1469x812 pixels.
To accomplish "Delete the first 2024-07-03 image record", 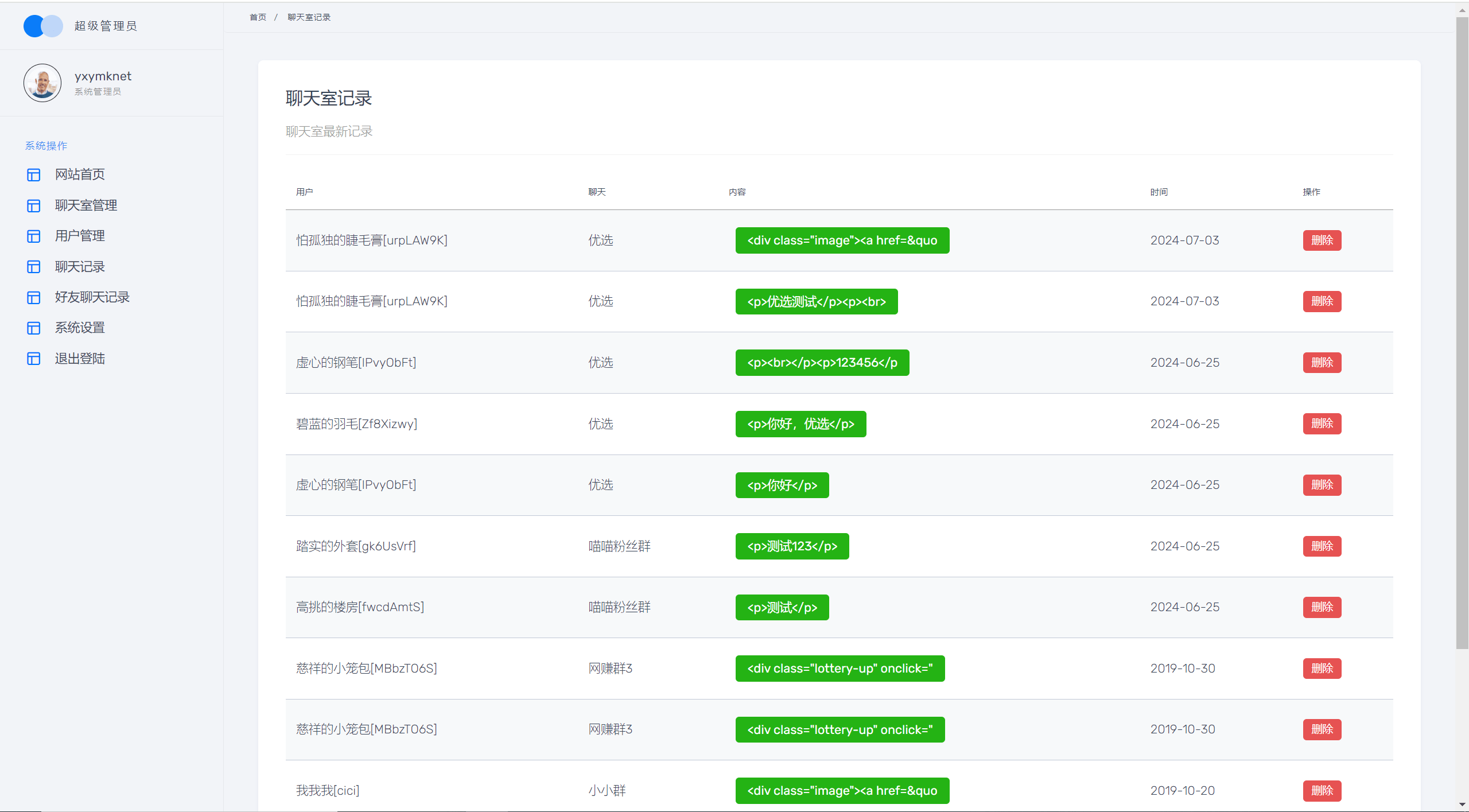I will tap(1322, 240).
